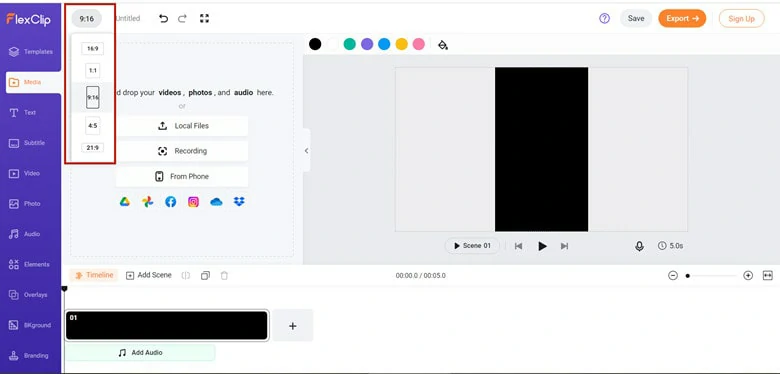Import from Google Drive icon

(124, 201)
